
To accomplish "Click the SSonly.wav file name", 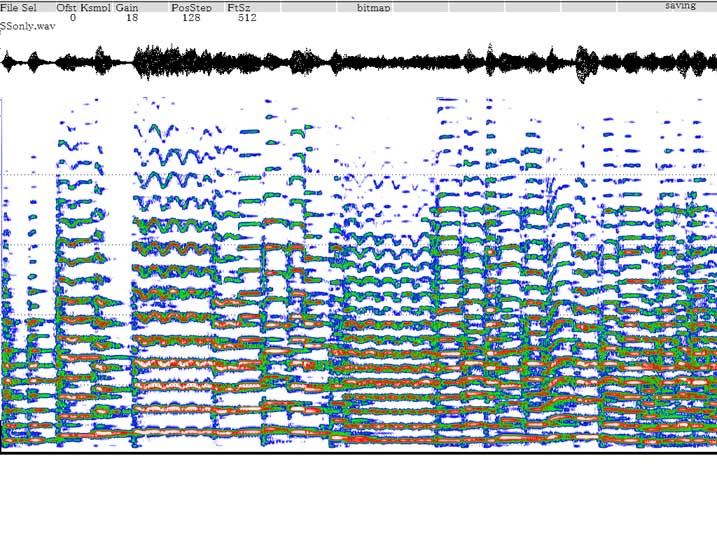I will (28, 26).
